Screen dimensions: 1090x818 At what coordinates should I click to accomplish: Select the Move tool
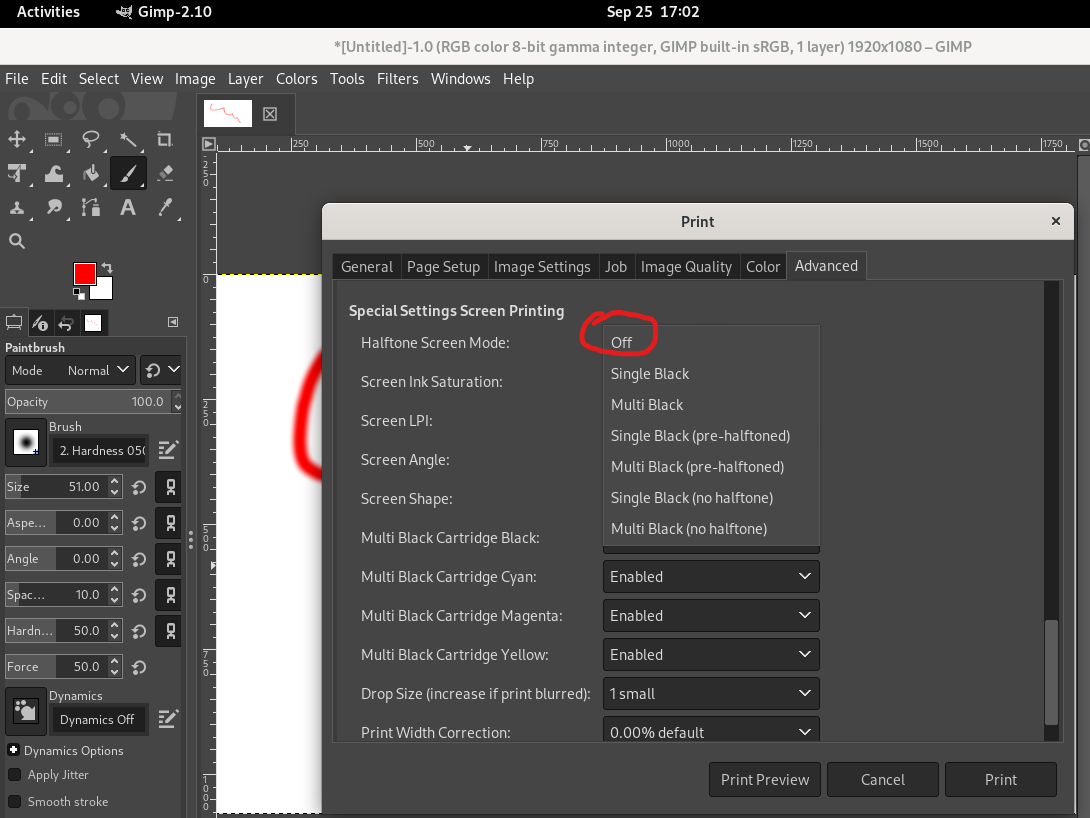pos(17,139)
